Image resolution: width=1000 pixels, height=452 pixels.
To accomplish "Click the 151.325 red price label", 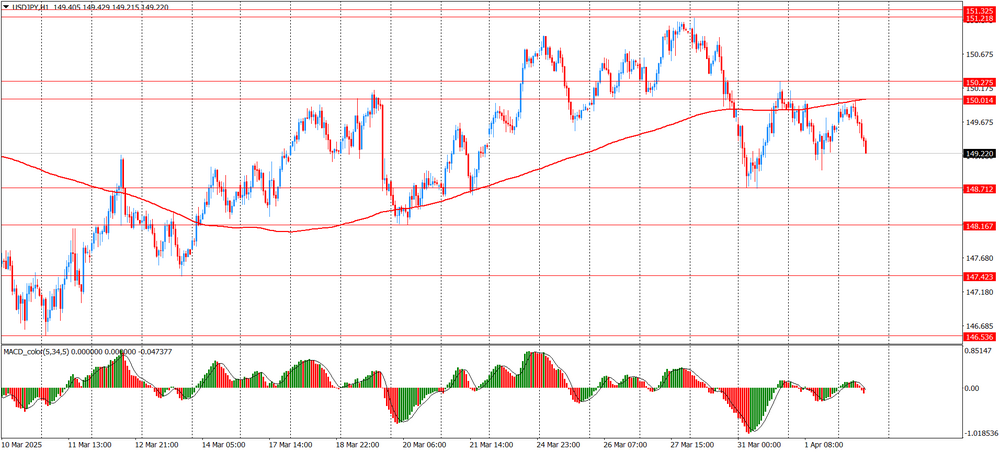I will [979, 10].
